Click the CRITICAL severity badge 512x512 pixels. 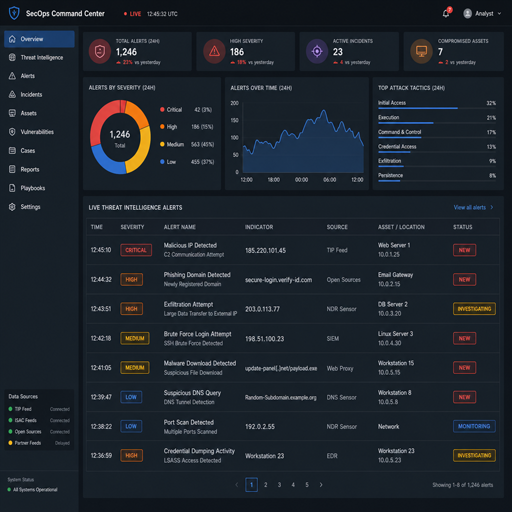click(x=136, y=250)
